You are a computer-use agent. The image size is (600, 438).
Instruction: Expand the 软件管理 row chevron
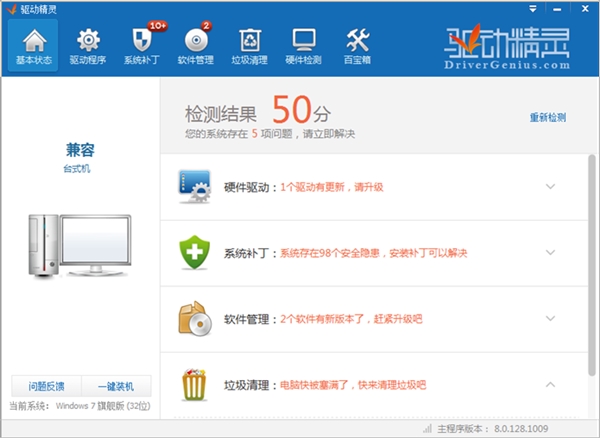click(x=550, y=319)
